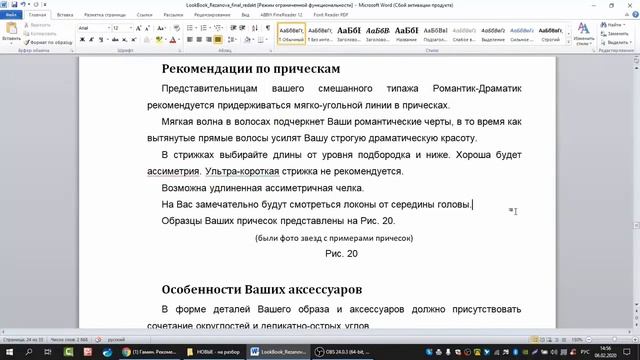This screenshot has width=640, height=360.
Task: Toggle strikethrough formatting
Action: 115,40
